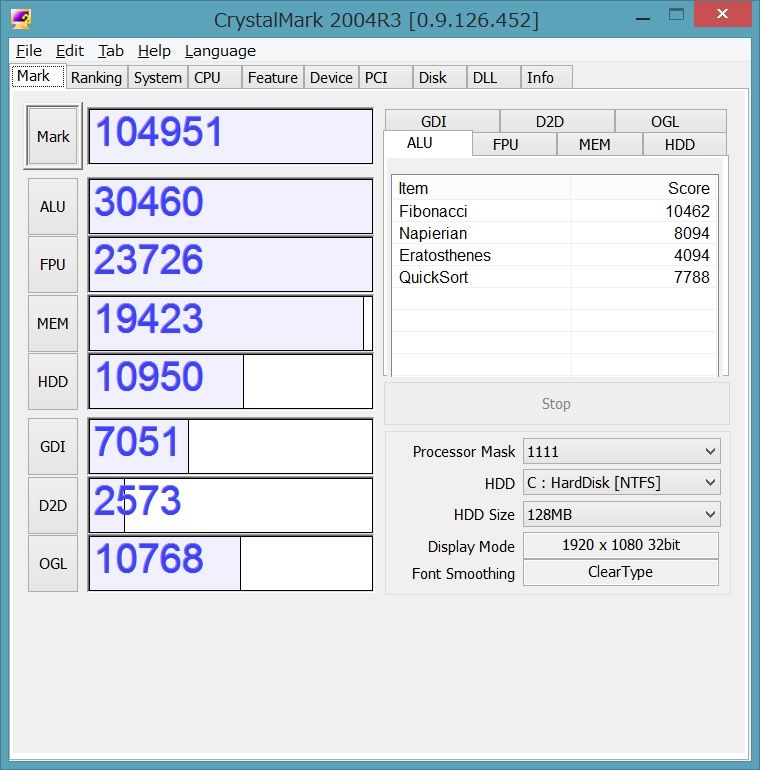Select the Eratosthenes row
The image size is (760, 770).
click(554, 255)
